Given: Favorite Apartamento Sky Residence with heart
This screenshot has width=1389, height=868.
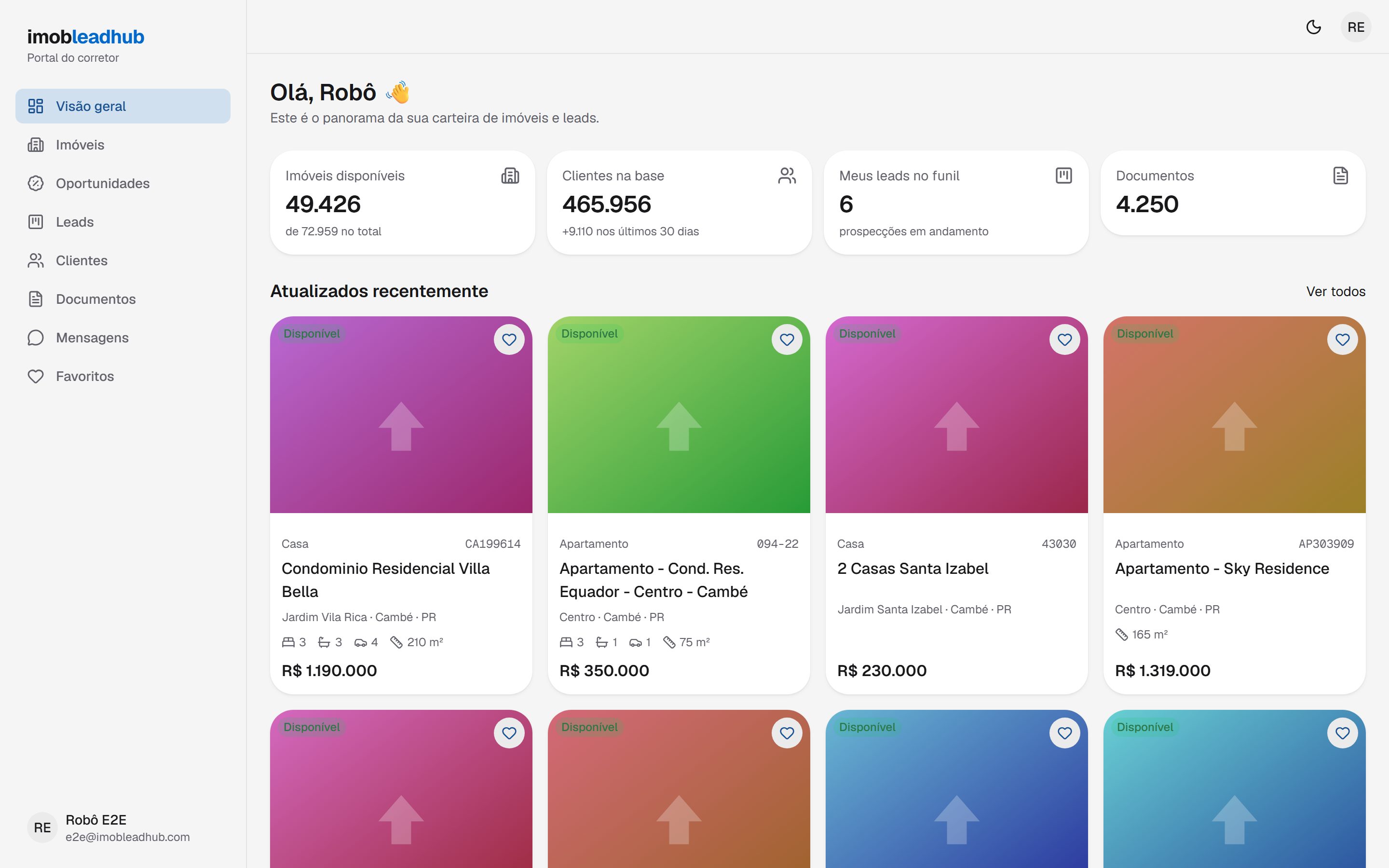Looking at the screenshot, I should coord(1343,339).
